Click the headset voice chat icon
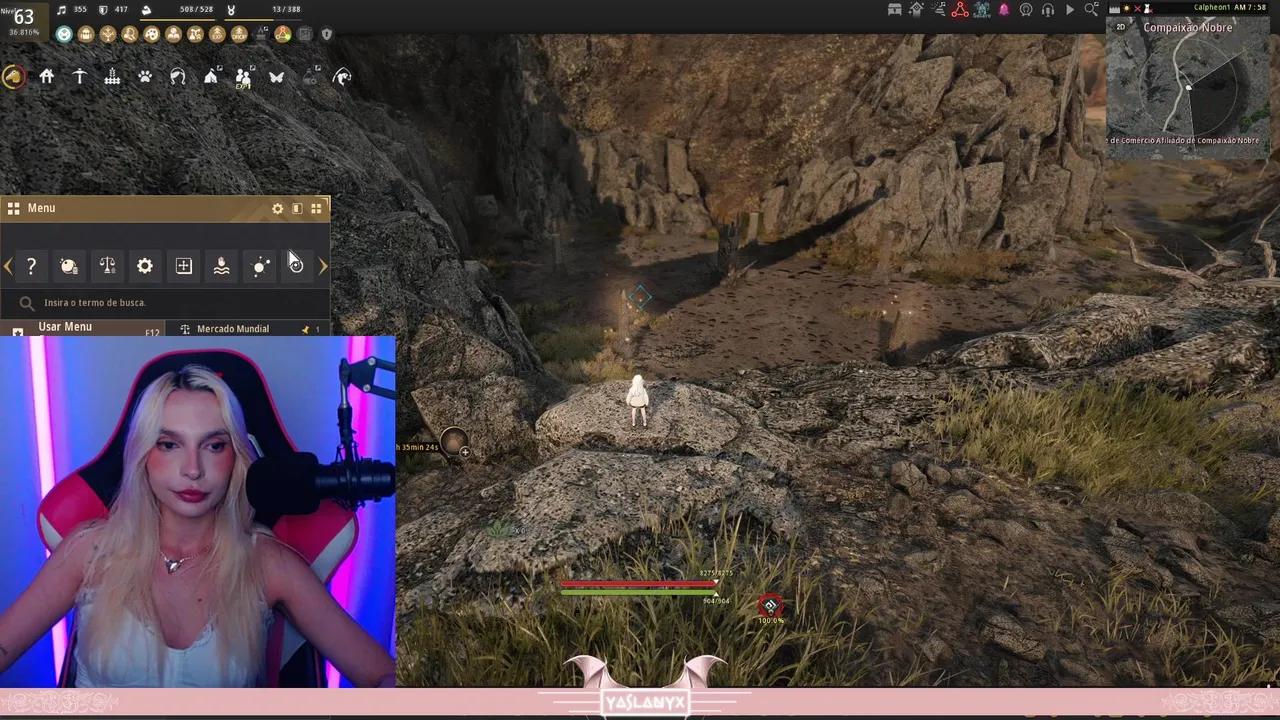 tap(1048, 10)
